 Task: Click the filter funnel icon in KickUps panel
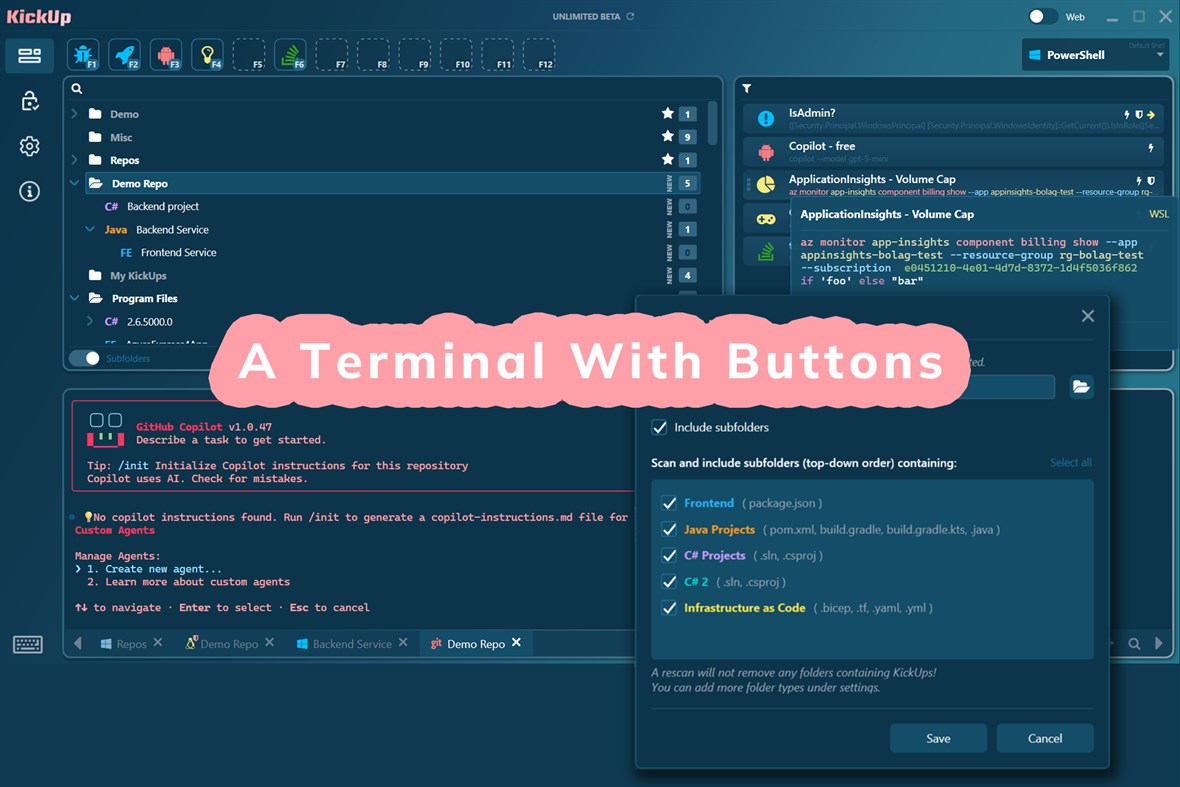click(747, 89)
